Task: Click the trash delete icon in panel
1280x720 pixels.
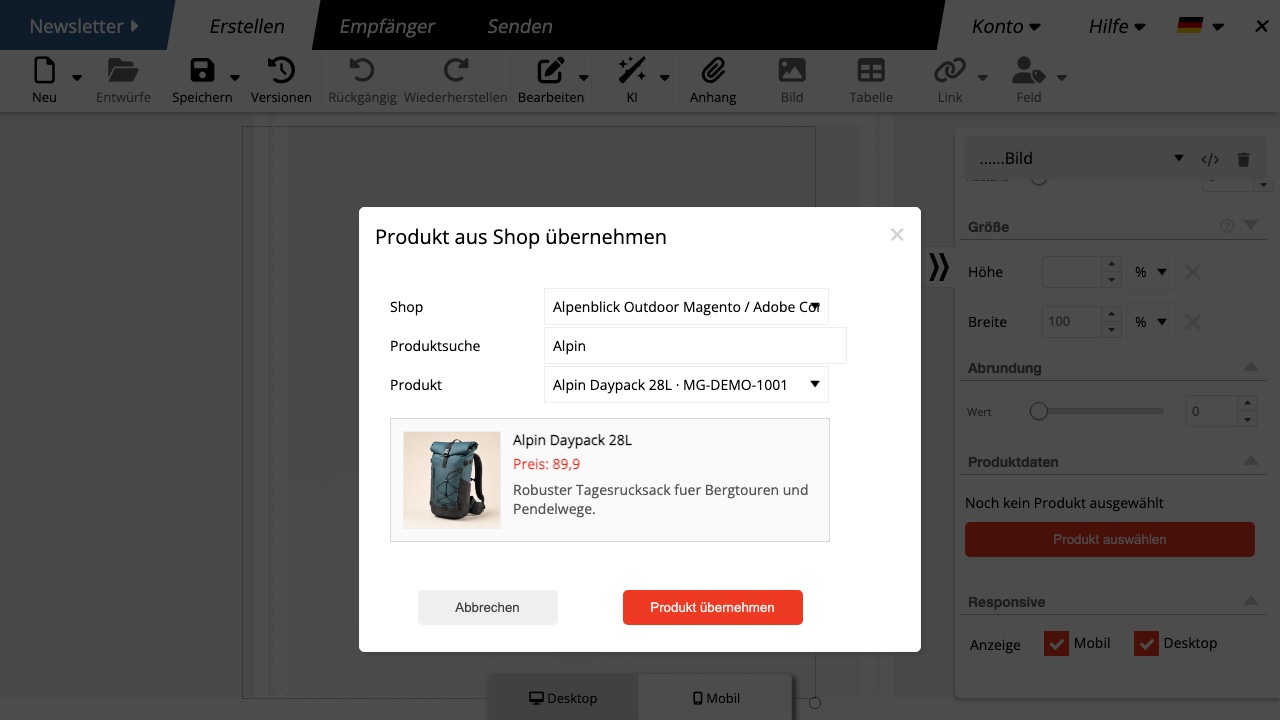Action: click(1243, 159)
